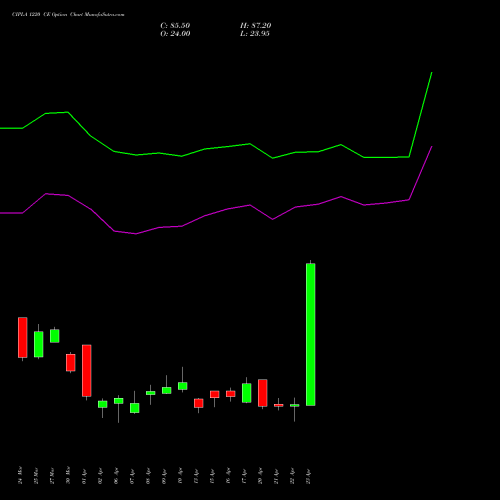Click the open value O: 24.00
This screenshot has height=500, width=500.
pyautogui.click(x=175, y=34)
